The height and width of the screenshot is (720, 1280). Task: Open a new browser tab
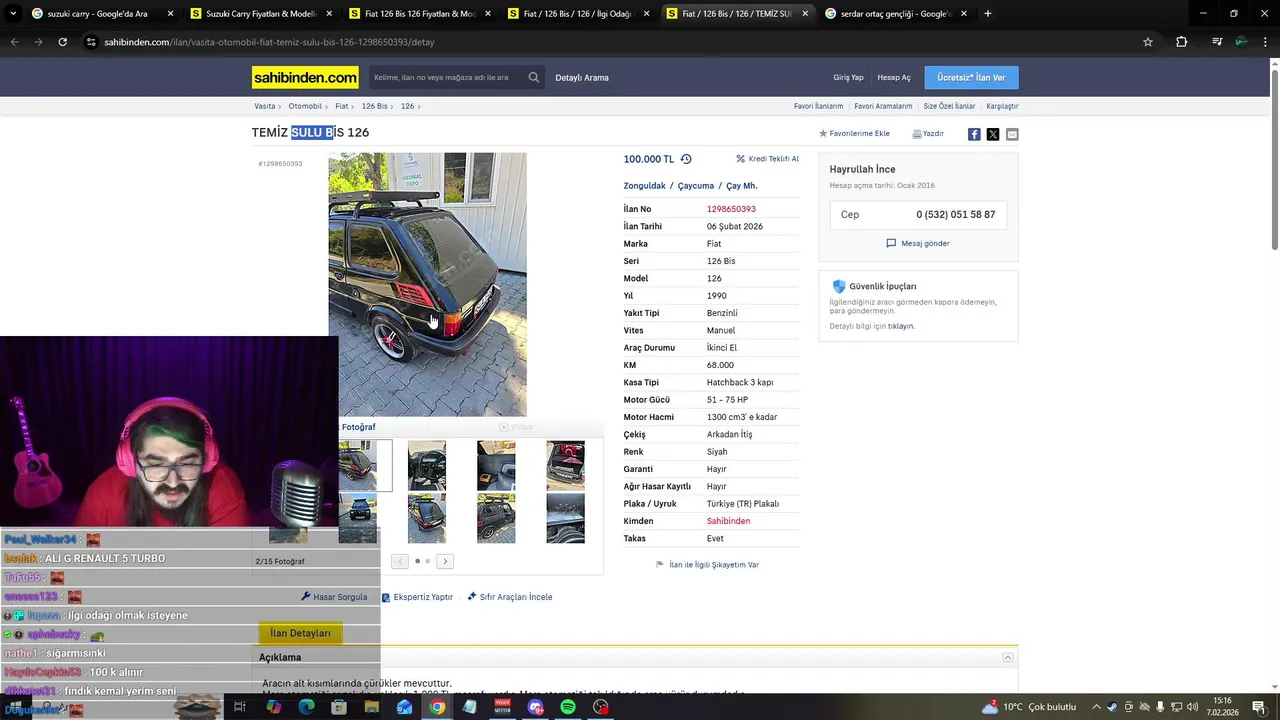(988, 14)
